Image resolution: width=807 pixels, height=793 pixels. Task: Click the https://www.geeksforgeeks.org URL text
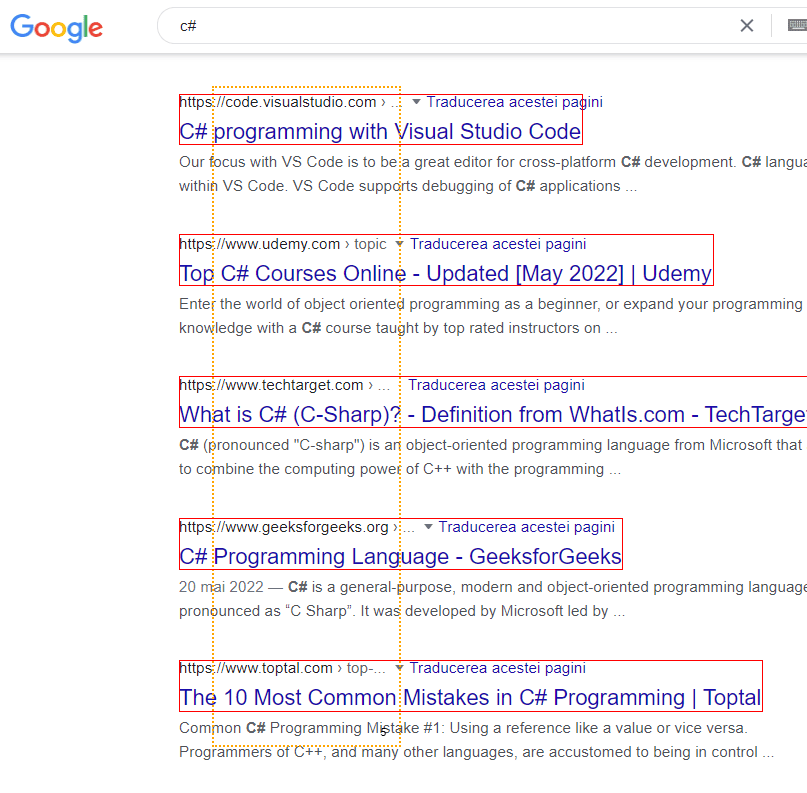(284, 527)
